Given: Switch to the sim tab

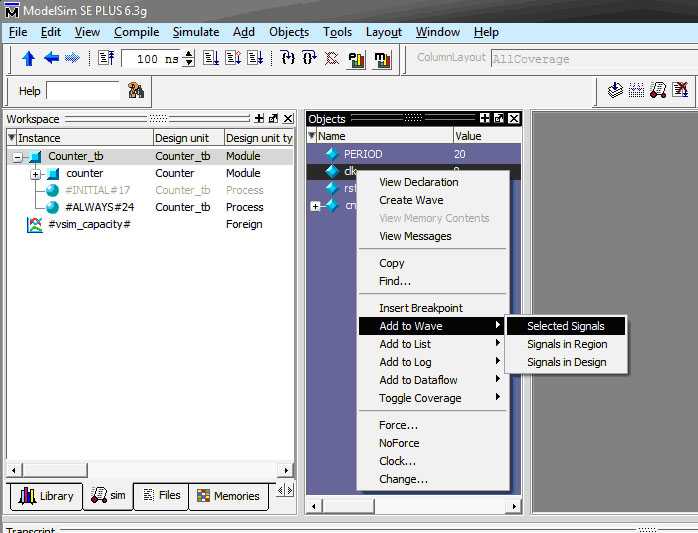Looking at the screenshot, I should 108,495.
